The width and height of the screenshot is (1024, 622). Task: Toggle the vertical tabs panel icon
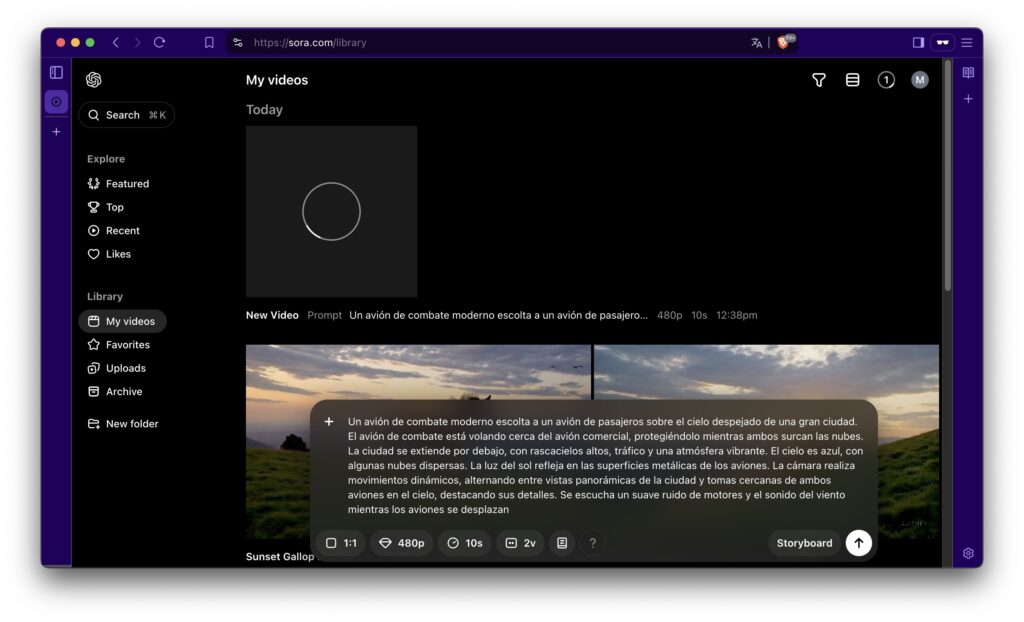56,73
